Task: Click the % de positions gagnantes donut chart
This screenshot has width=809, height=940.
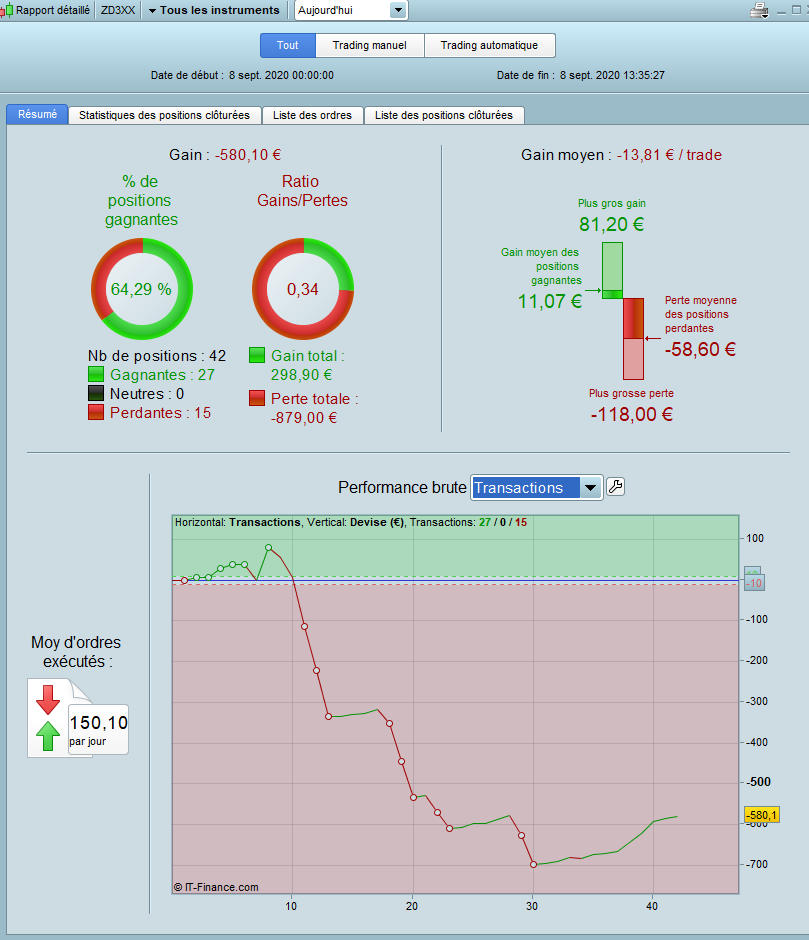Action: [142, 289]
